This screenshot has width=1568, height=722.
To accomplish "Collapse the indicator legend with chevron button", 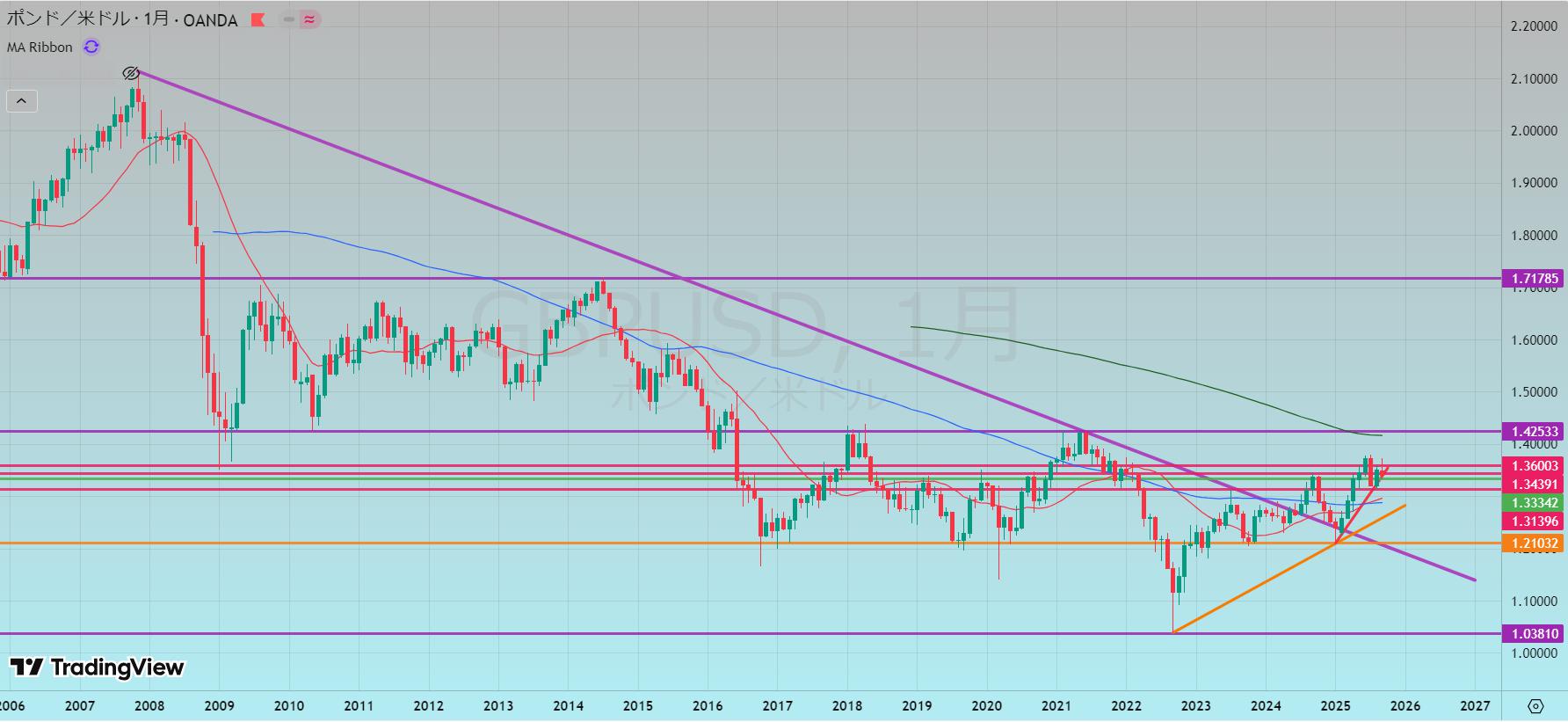I will pos(22,101).
